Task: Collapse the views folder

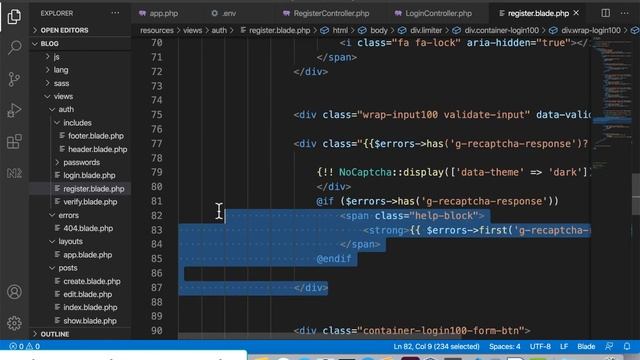Action: [63, 96]
